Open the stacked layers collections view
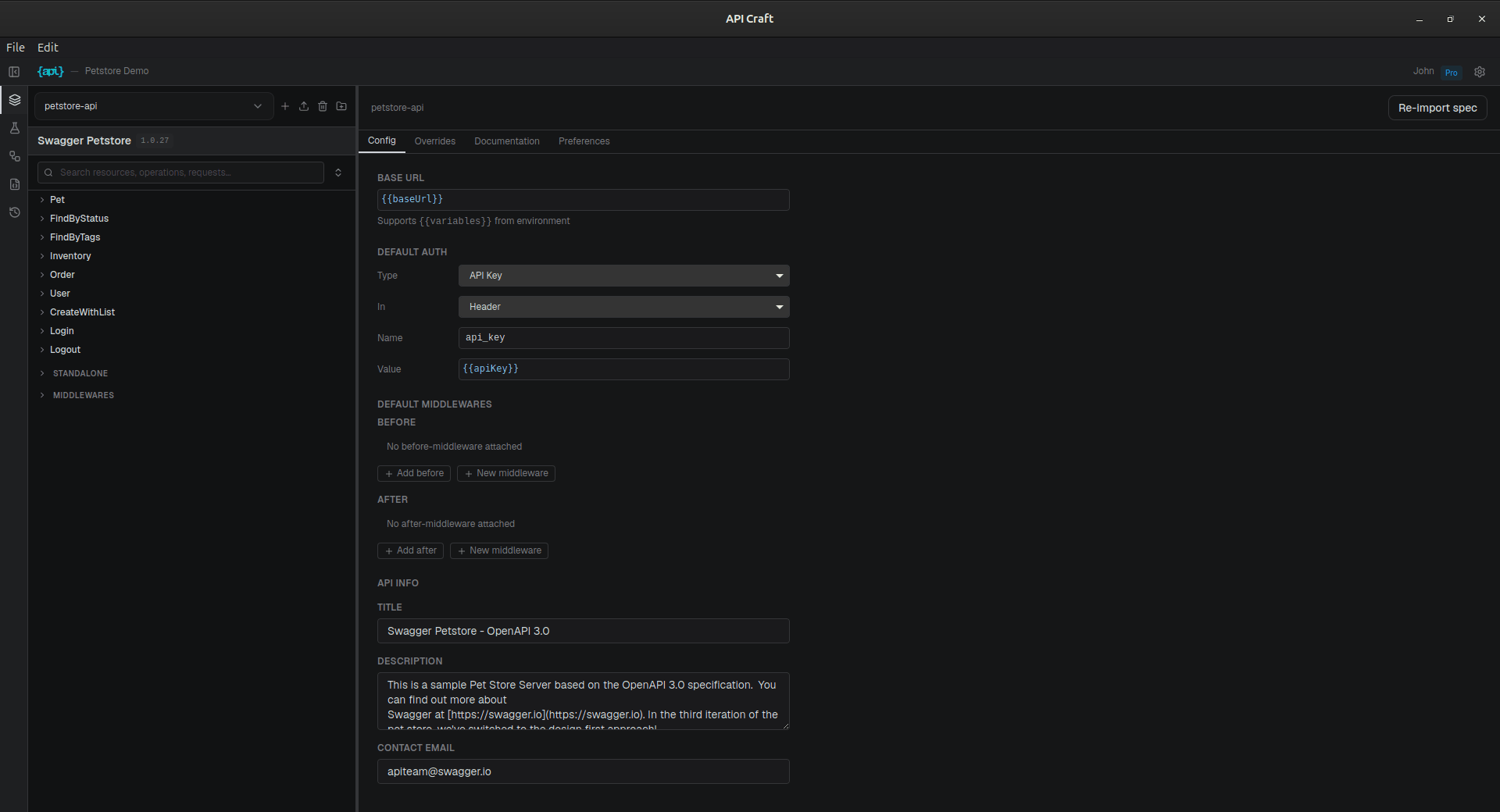1500x812 pixels. pyautogui.click(x=14, y=100)
